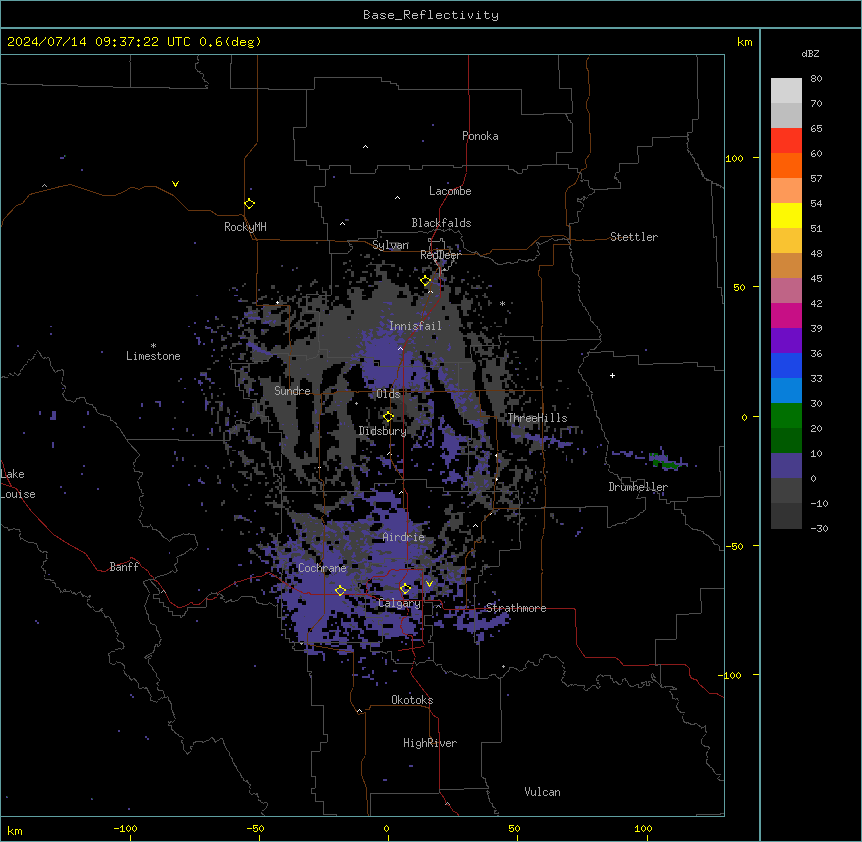Select the Sundre city label

coord(292,391)
